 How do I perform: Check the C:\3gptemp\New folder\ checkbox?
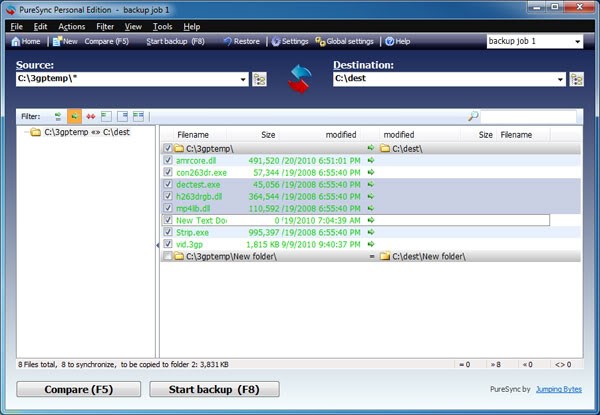(168, 256)
